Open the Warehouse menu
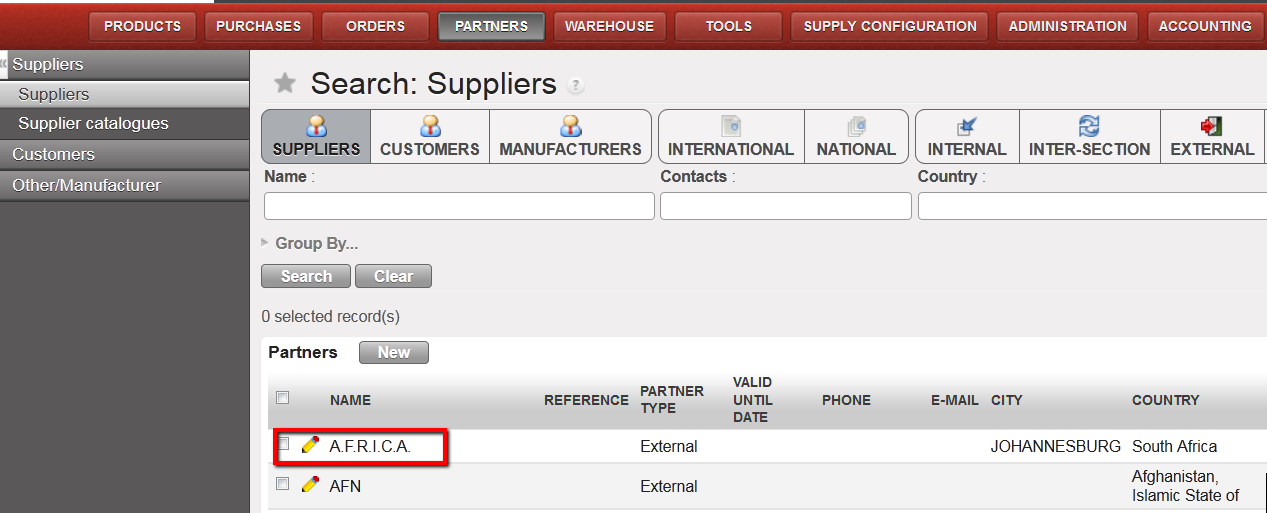The width and height of the screenshot is (1267, 513). [609, 26]
